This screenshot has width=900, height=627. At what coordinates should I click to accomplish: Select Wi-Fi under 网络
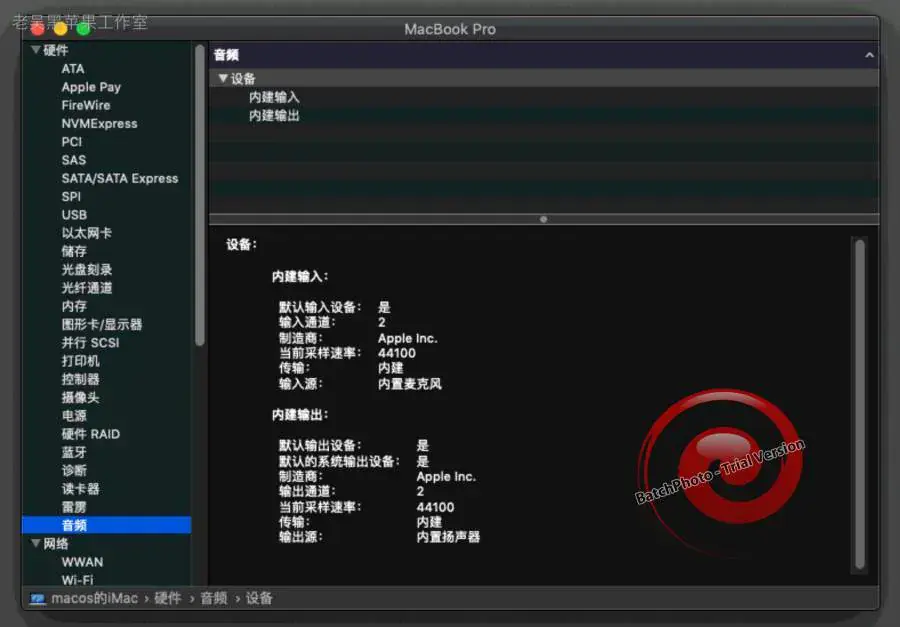[77, 580]
